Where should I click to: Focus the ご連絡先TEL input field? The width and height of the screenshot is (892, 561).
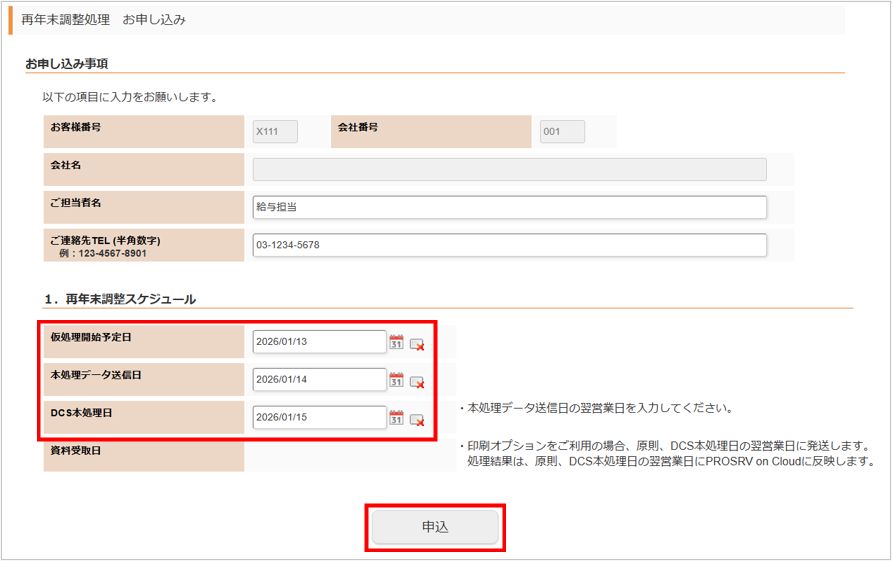click(x=510, y=245)
